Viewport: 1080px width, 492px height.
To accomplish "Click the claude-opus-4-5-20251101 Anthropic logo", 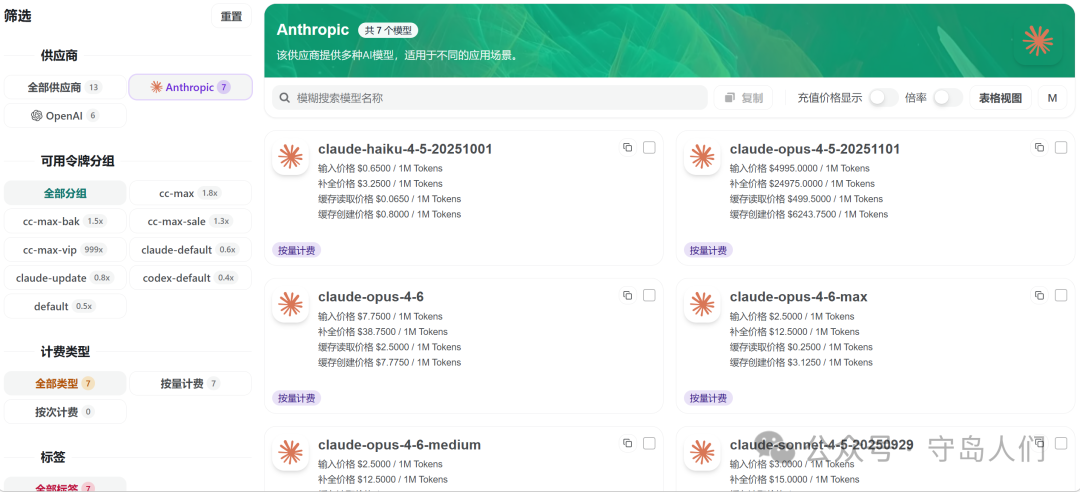I will click(702, 156).
